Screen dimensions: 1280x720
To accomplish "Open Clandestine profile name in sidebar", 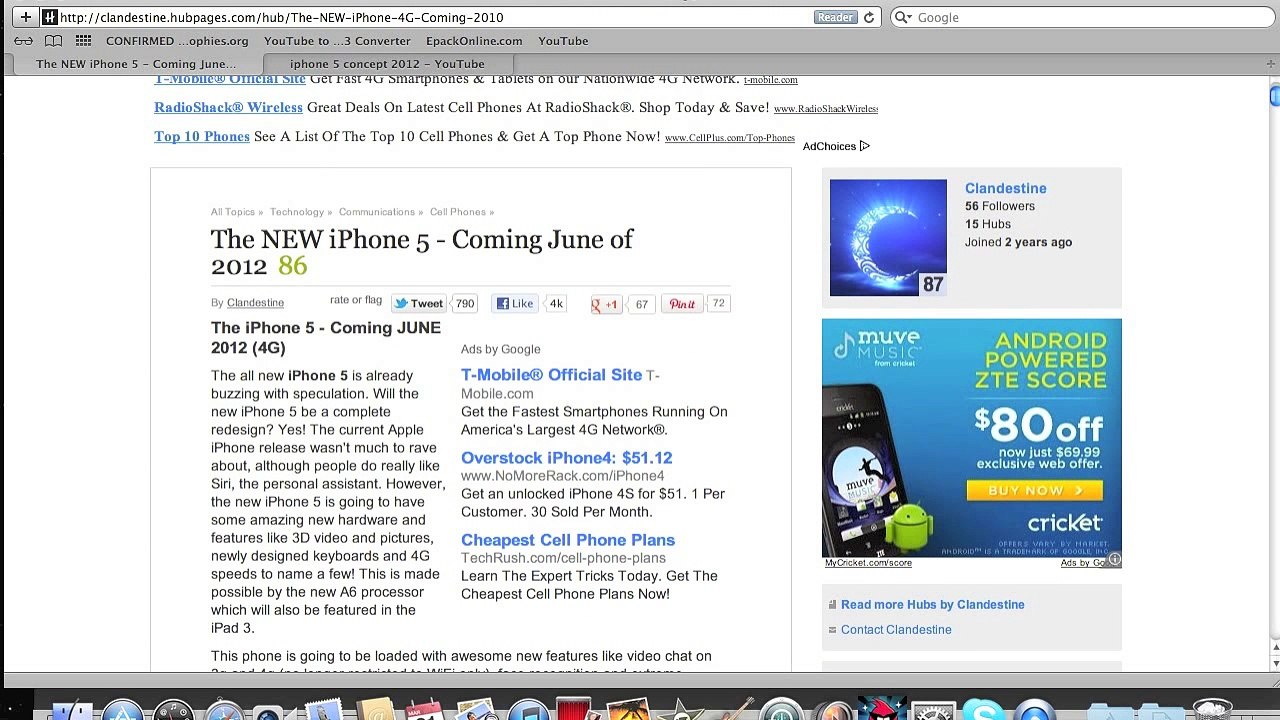I will [1005, 188].
